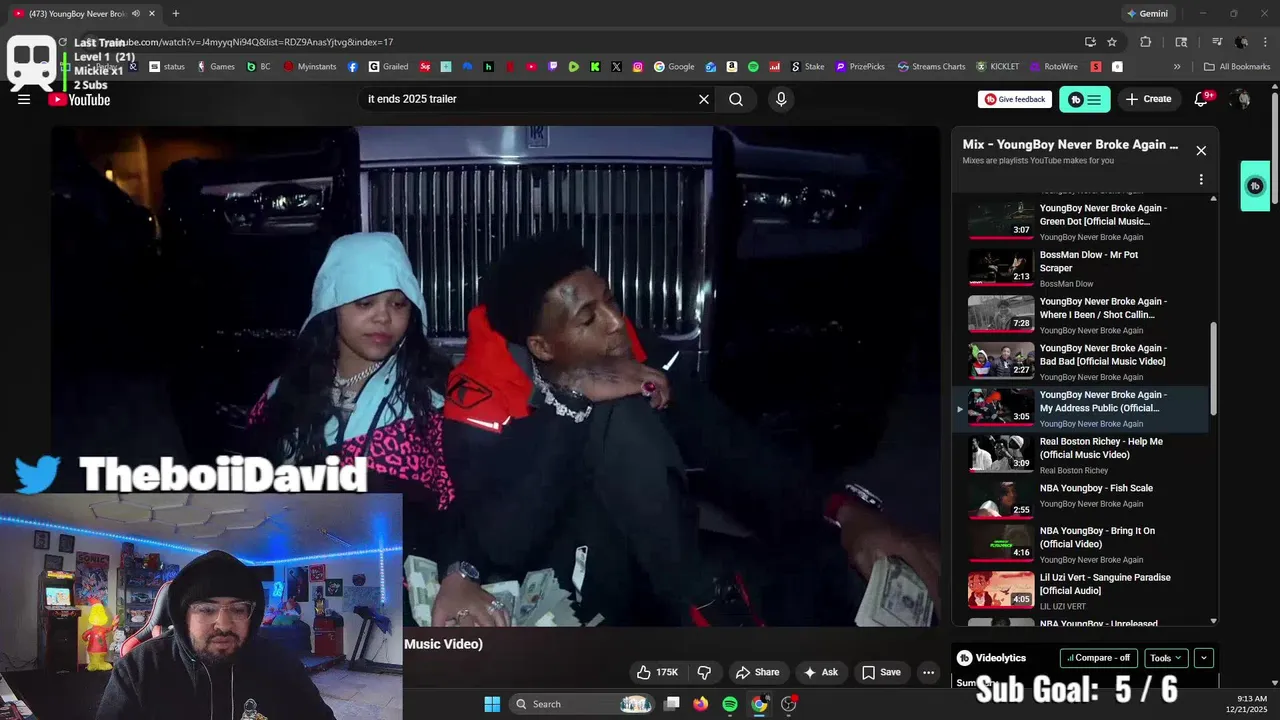Open Gemini in Chrome
The height and width of the screenshot is (720, 1280).
pos(1147,14)
